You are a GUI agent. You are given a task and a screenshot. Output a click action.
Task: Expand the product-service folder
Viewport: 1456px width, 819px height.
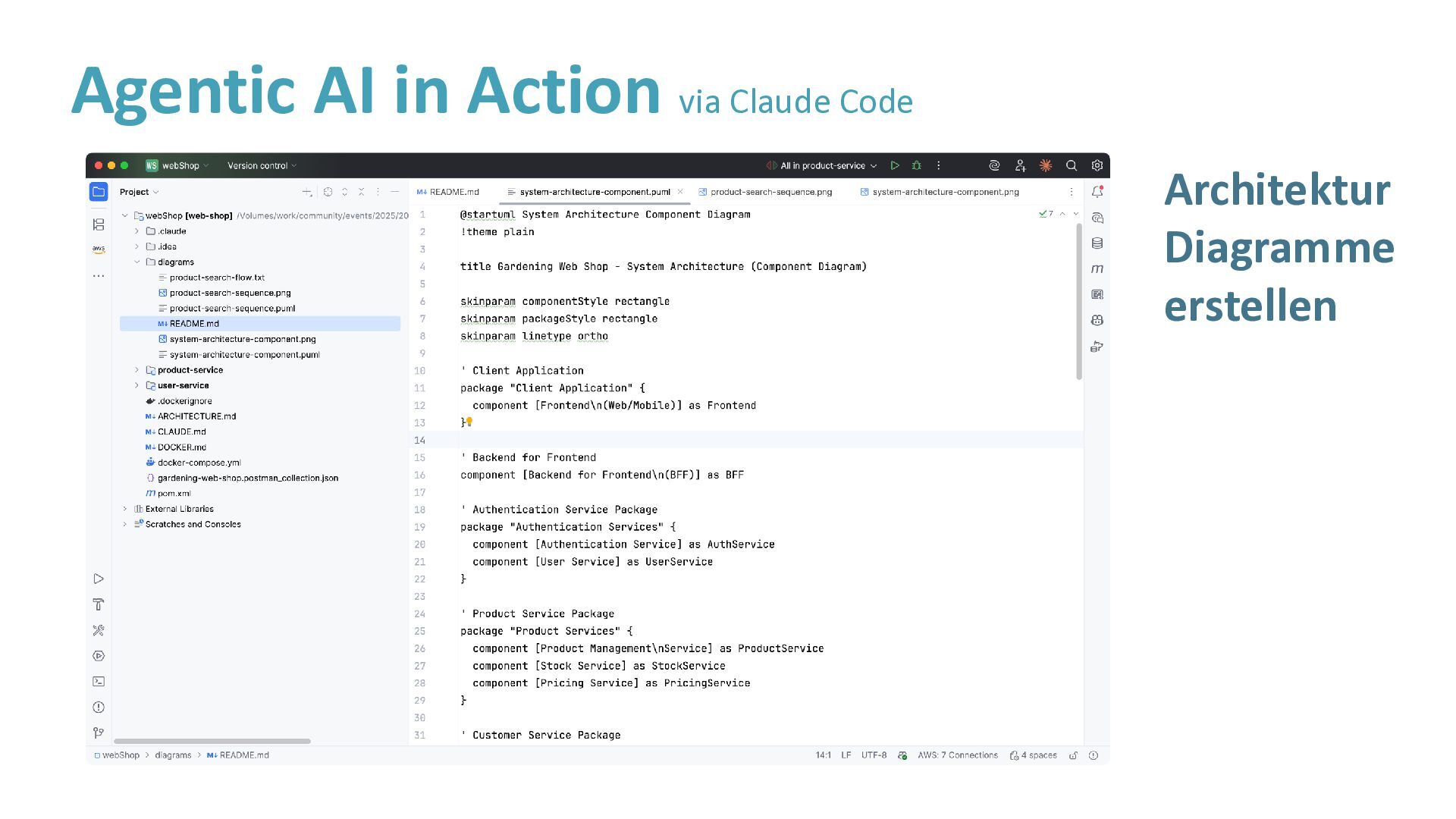click(137, 370)
